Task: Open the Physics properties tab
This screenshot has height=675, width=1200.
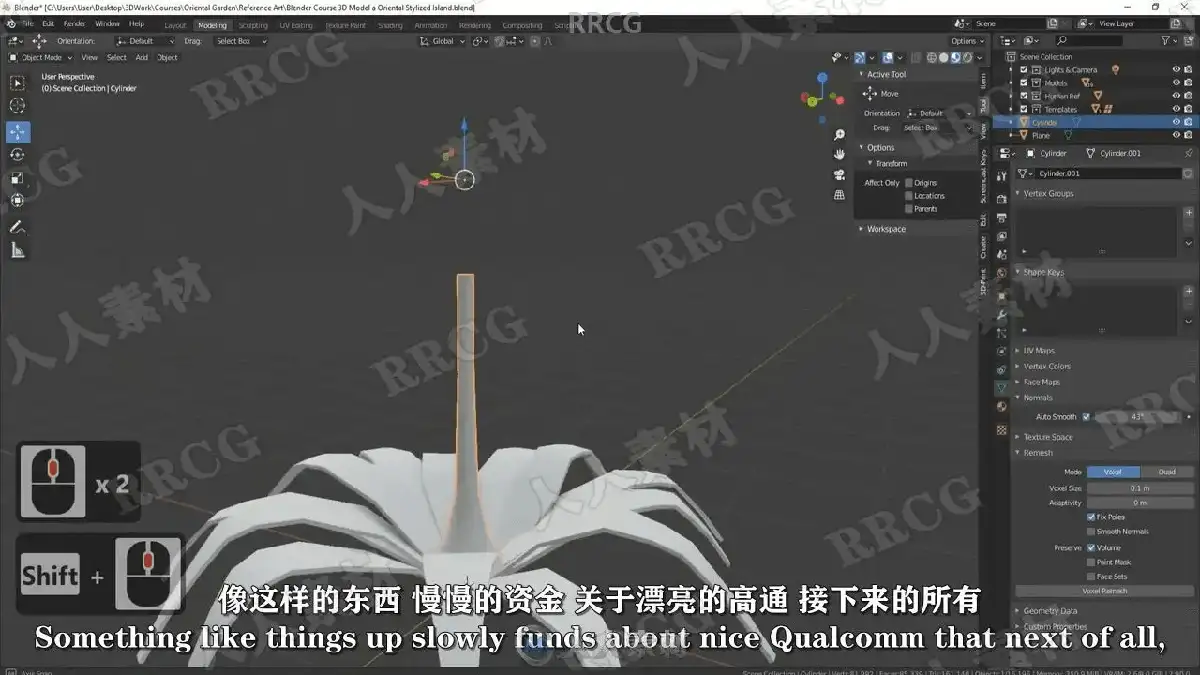Action: coord(1002,350)
